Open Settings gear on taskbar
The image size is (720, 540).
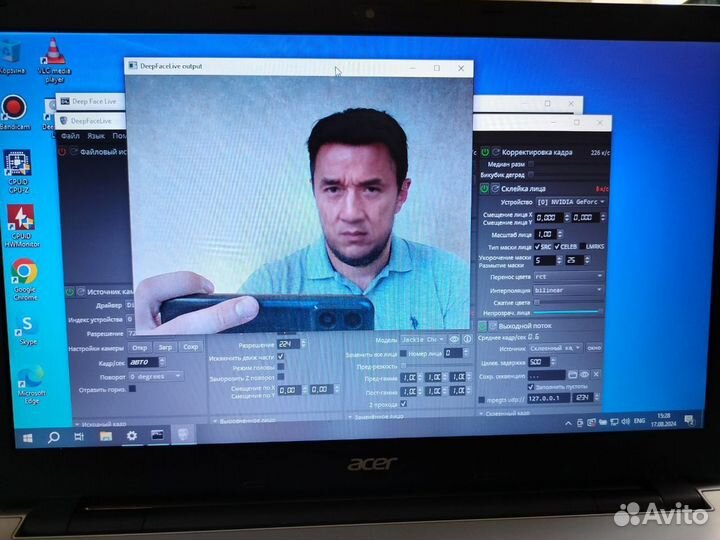132,435
